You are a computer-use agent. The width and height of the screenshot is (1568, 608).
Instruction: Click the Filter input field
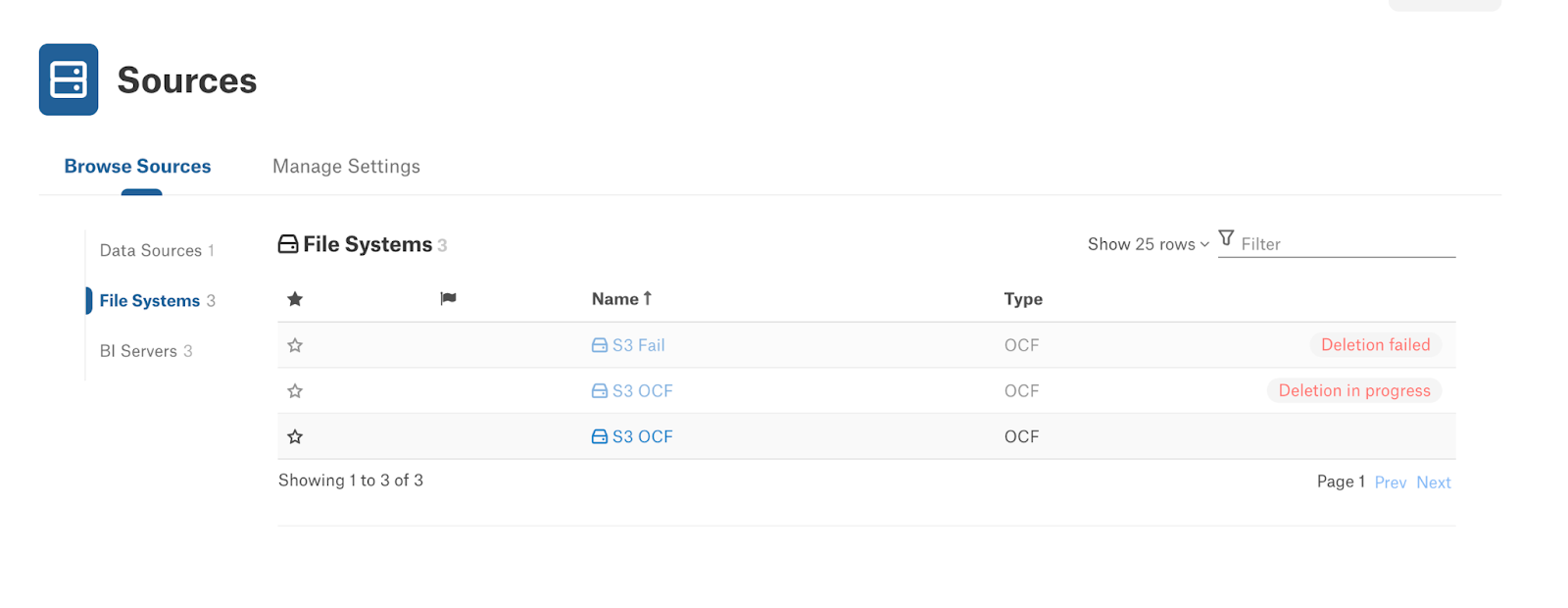pos(1347,244)
